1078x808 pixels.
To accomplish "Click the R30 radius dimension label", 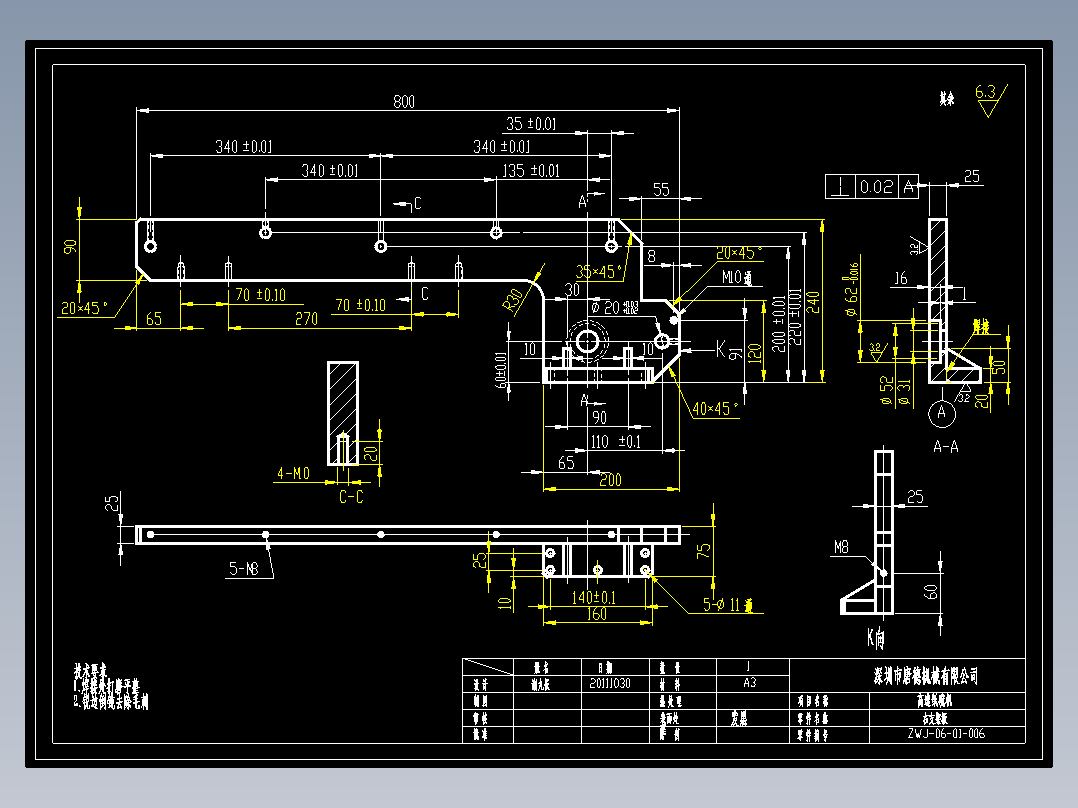I will pyautogui.click(x=514, y=301).
